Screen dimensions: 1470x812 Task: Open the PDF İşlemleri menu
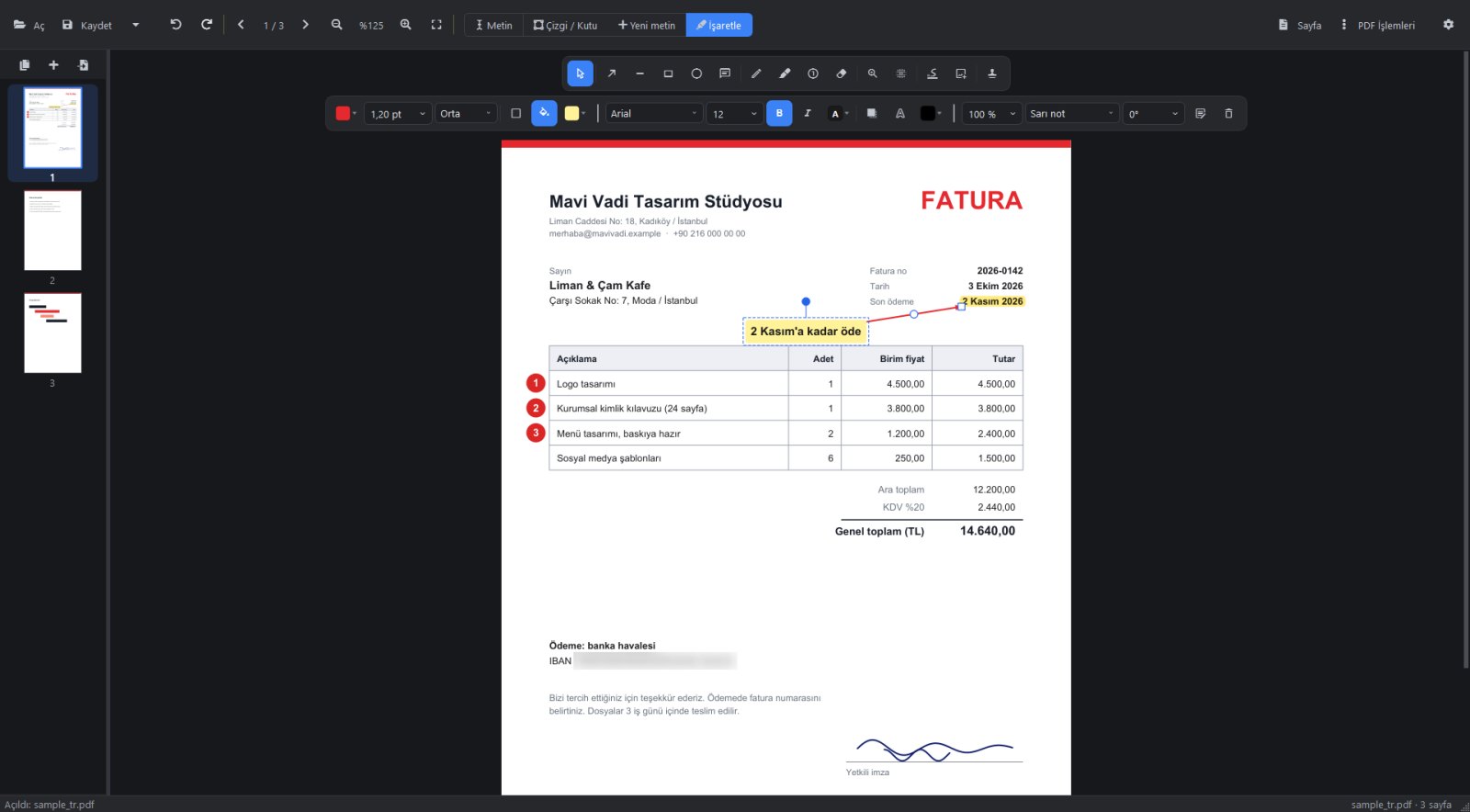(1377, 25)
